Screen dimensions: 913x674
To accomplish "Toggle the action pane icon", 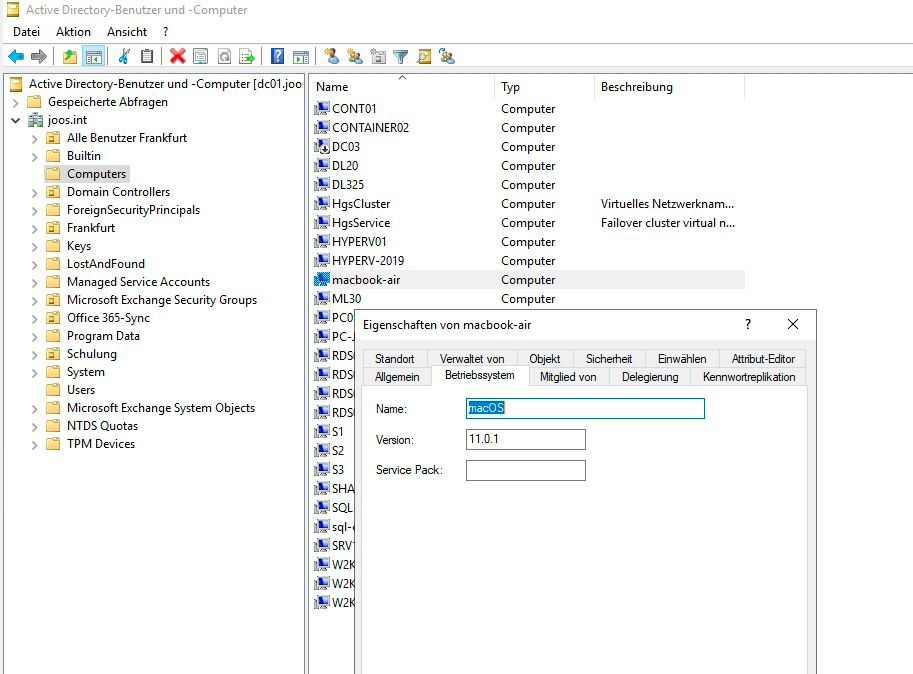I will [x=301, y=56].
